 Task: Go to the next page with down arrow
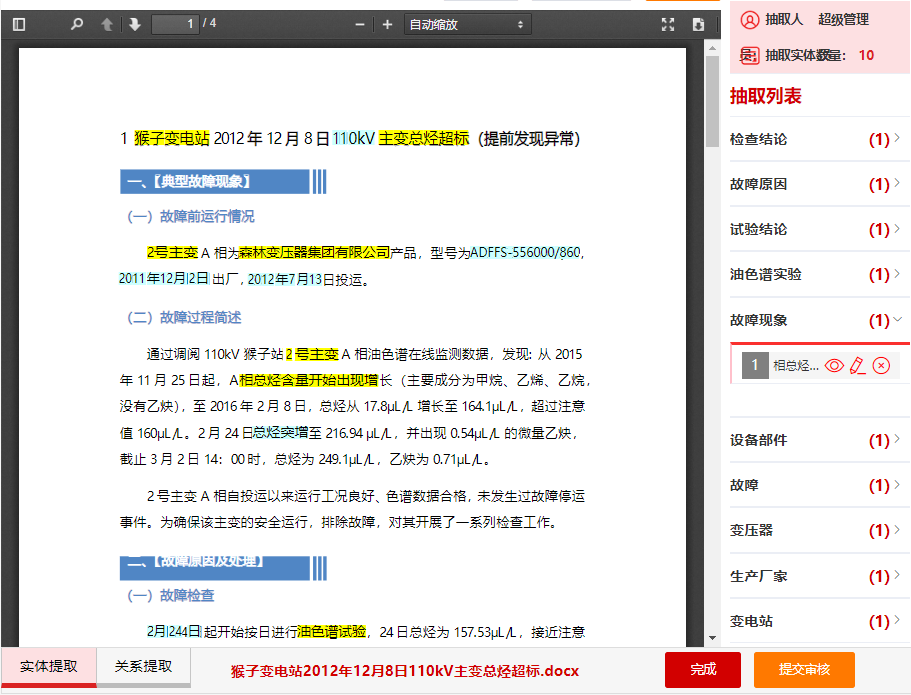[x=134, y=23]
